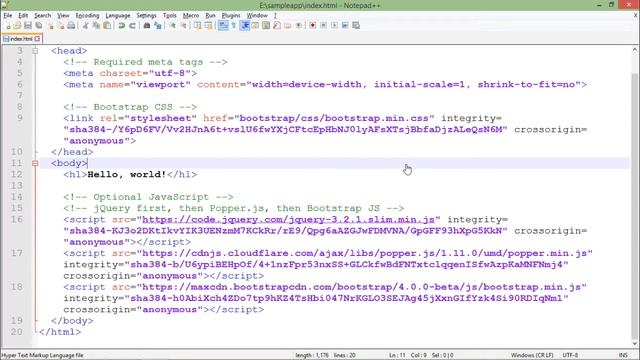Run macro multiple times icon
This screenshot has width=640, height=360.
coord(345,25)
